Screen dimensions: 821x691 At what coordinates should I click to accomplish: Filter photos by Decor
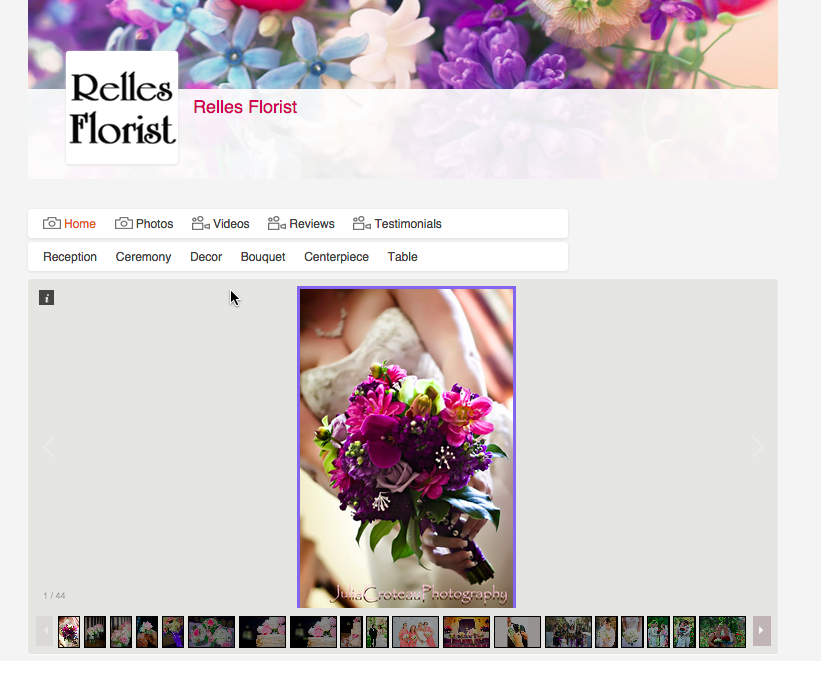tap(206, 257)
